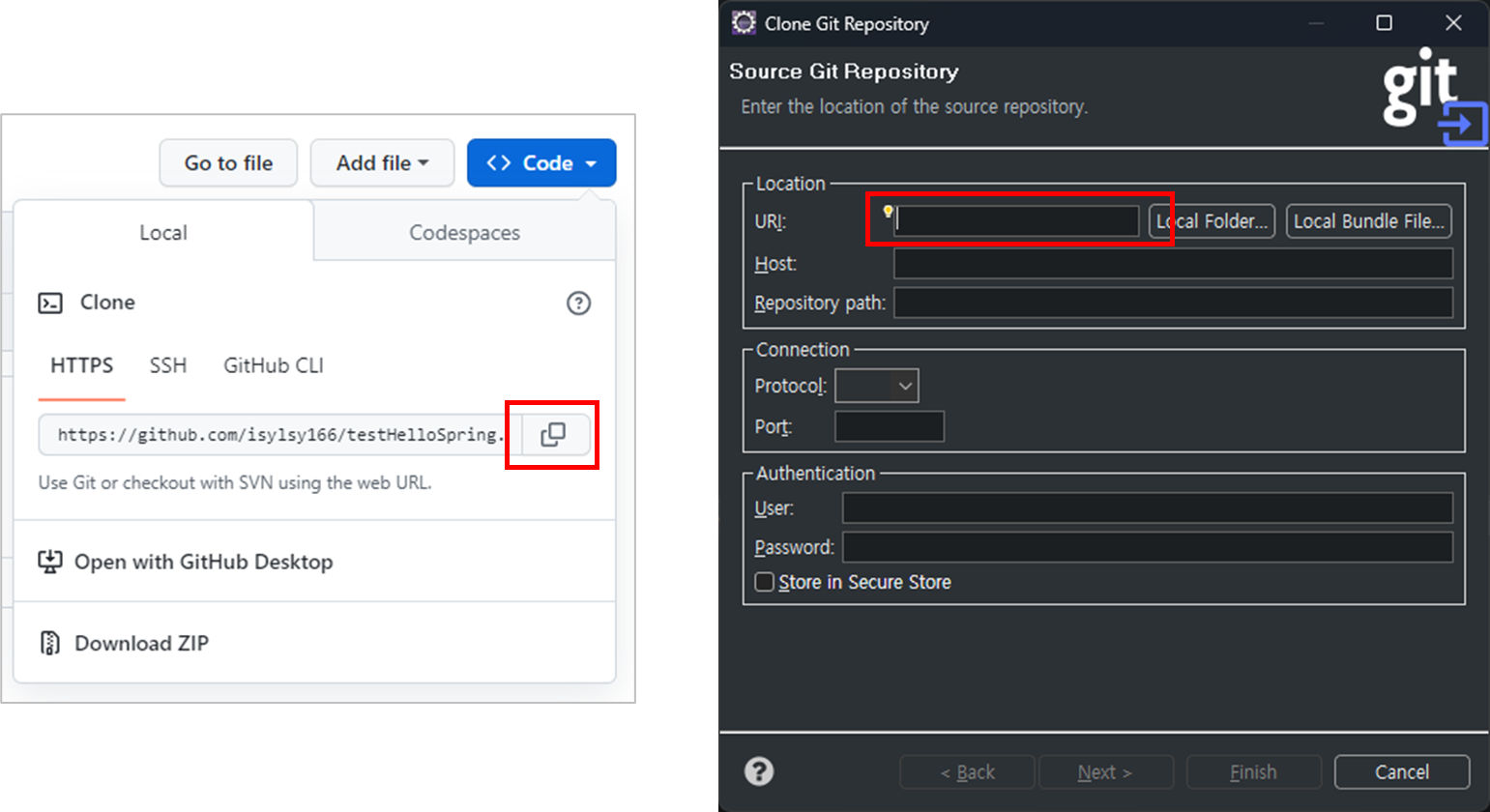1490x812 pixels.
Task: Focus the Port input field
Action: 890,426
